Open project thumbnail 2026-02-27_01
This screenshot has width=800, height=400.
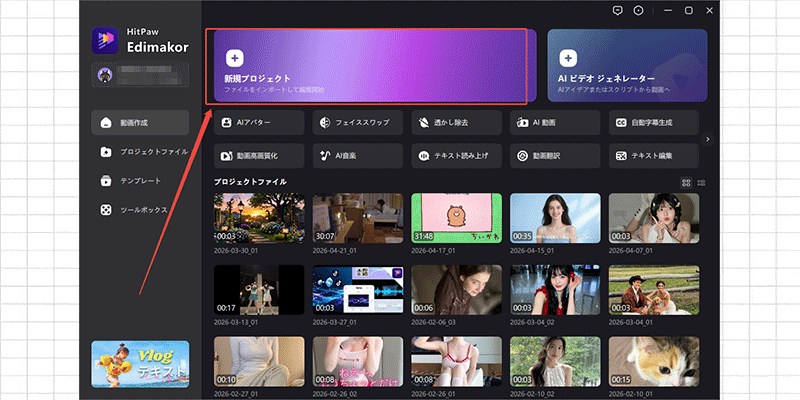tap(259, 362)
